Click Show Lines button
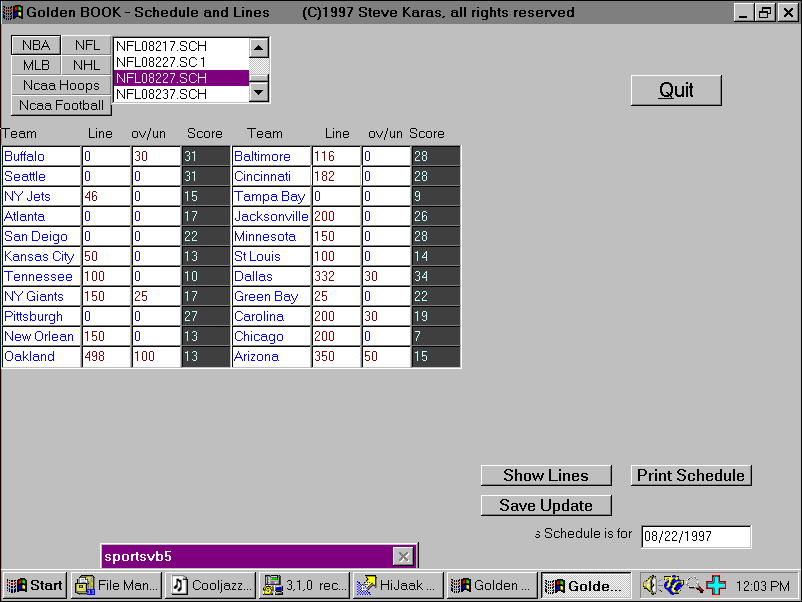The width and height of the screenshot is (802, 602). 546,475
